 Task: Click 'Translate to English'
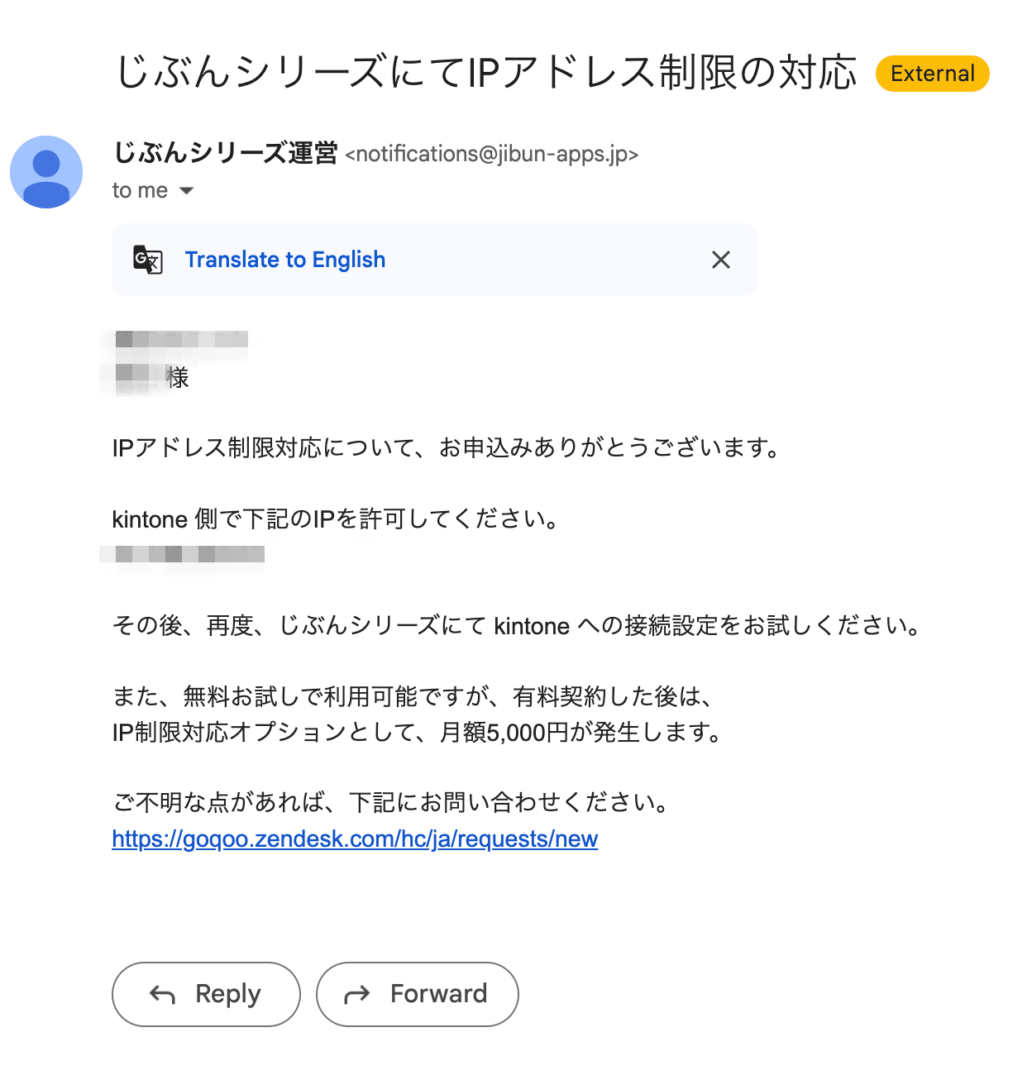point(285,260)
